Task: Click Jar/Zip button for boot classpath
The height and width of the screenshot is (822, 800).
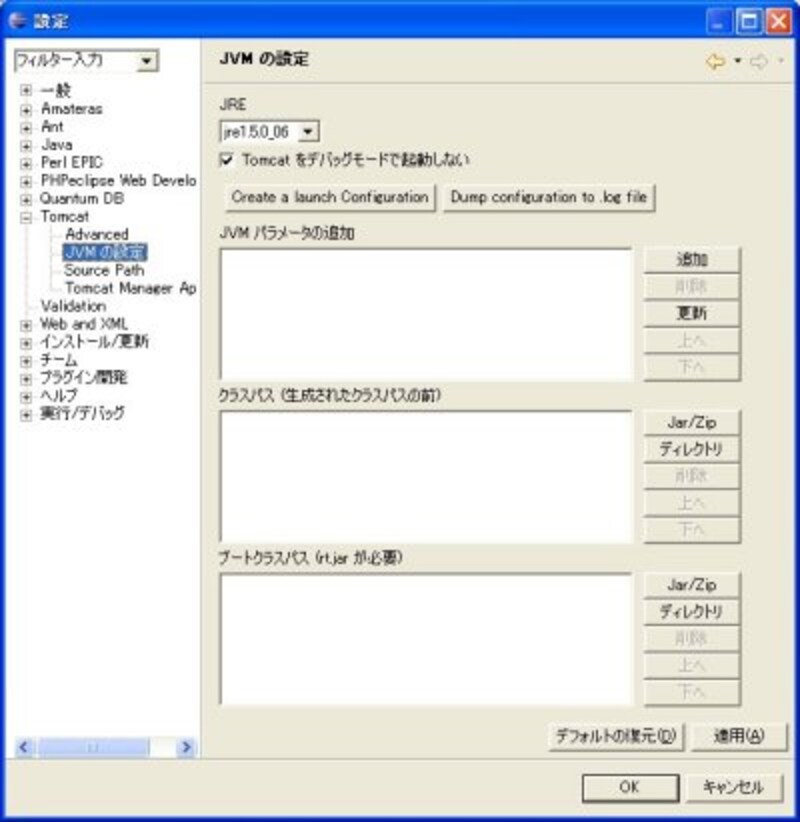Action: point(691,585)
